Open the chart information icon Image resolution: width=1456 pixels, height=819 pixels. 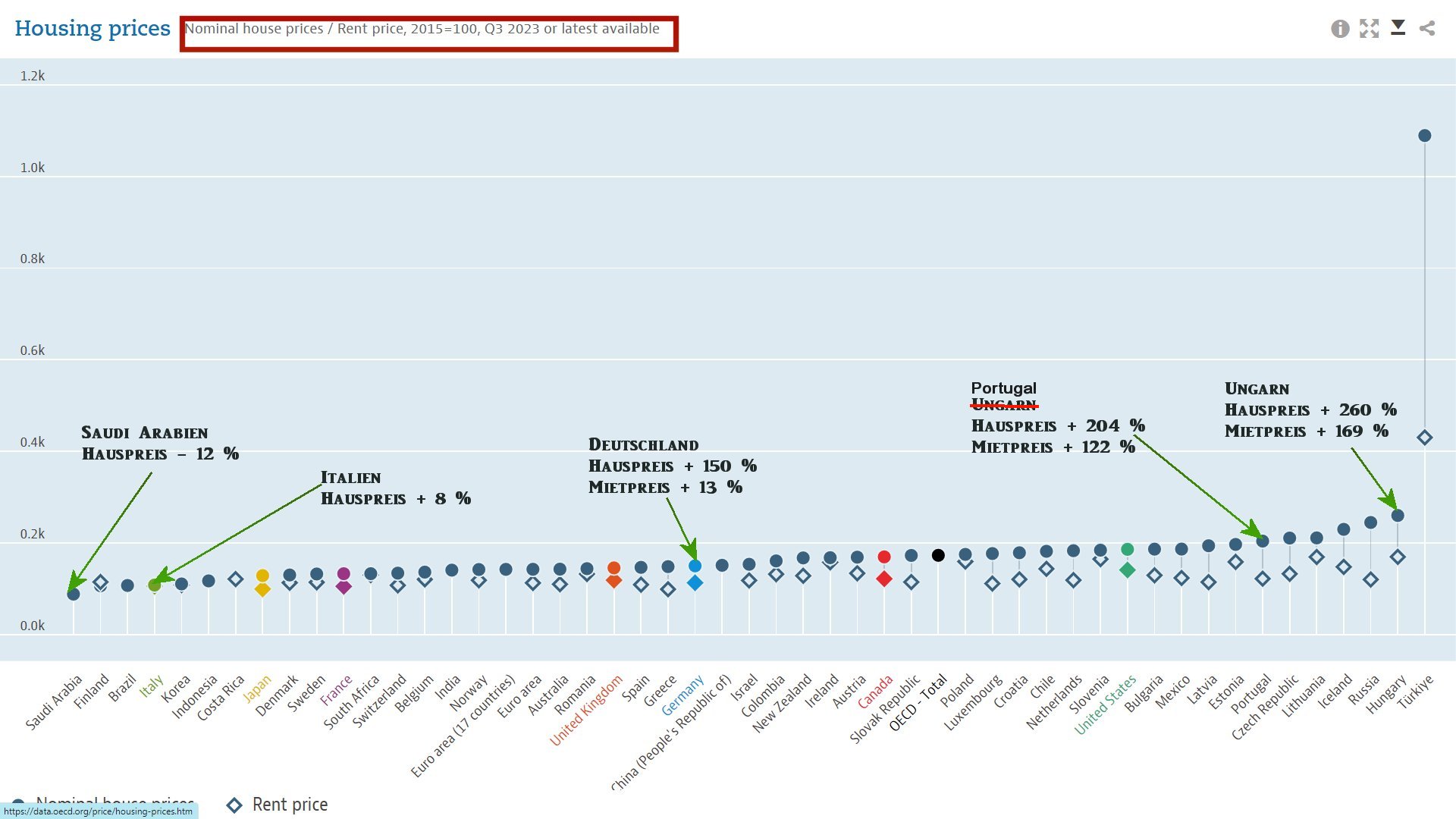pyautogui.click(x=1340, y=29)
